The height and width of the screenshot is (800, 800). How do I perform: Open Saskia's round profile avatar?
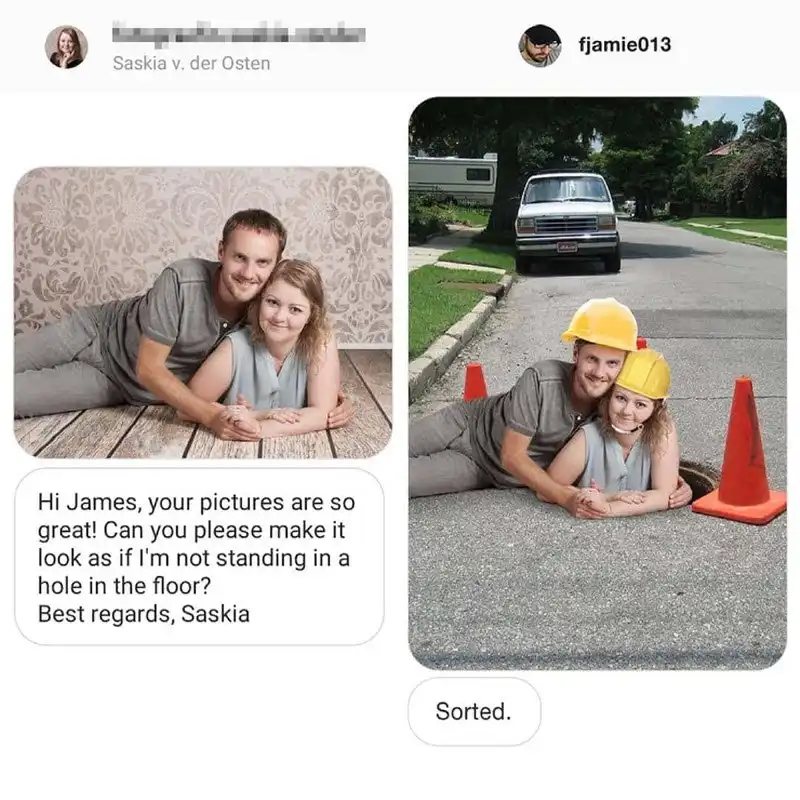[x=66, y=47]
